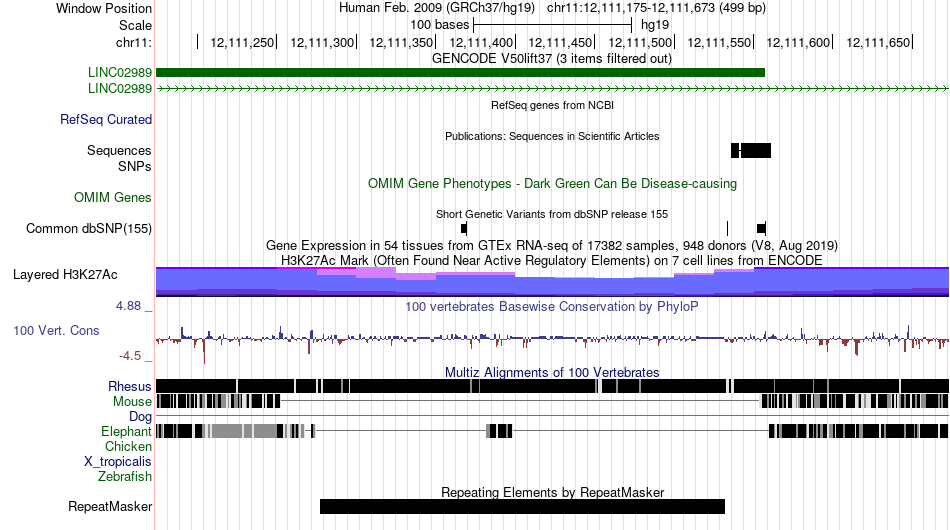Viewport: 950px width, 530px height.
Task: Open the X_tropicalis alignment label
Action: pyautogui.click(x=118, y=462)
